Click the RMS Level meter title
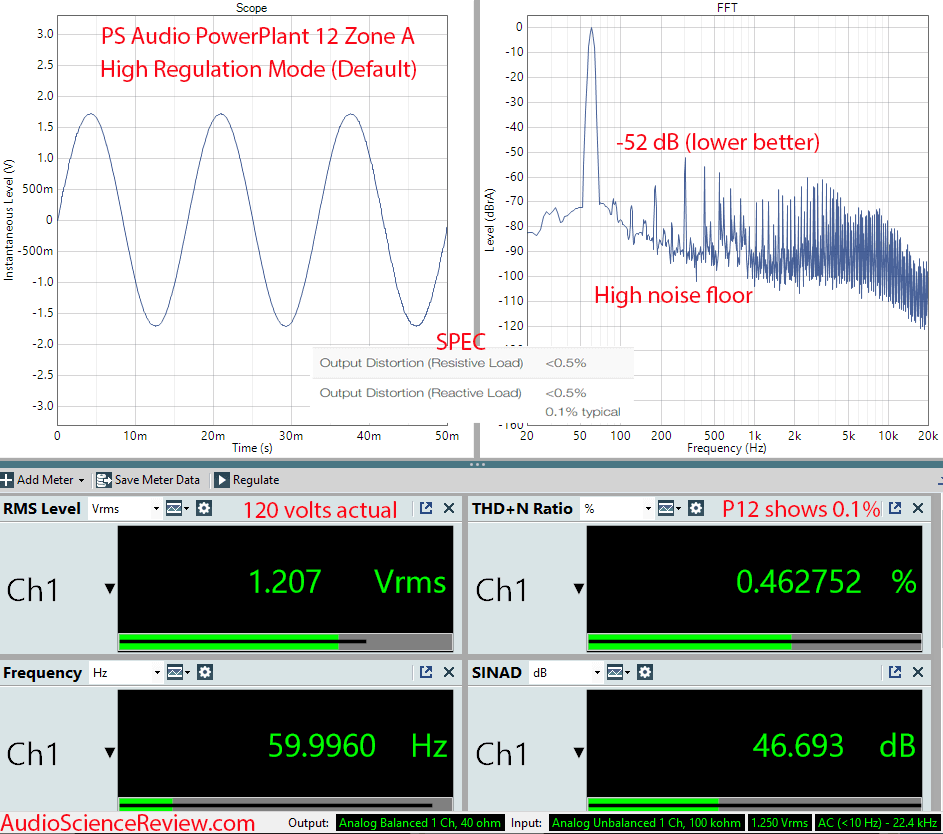The width and height of the screenshot is (943, 834). (x=41, y=509)
